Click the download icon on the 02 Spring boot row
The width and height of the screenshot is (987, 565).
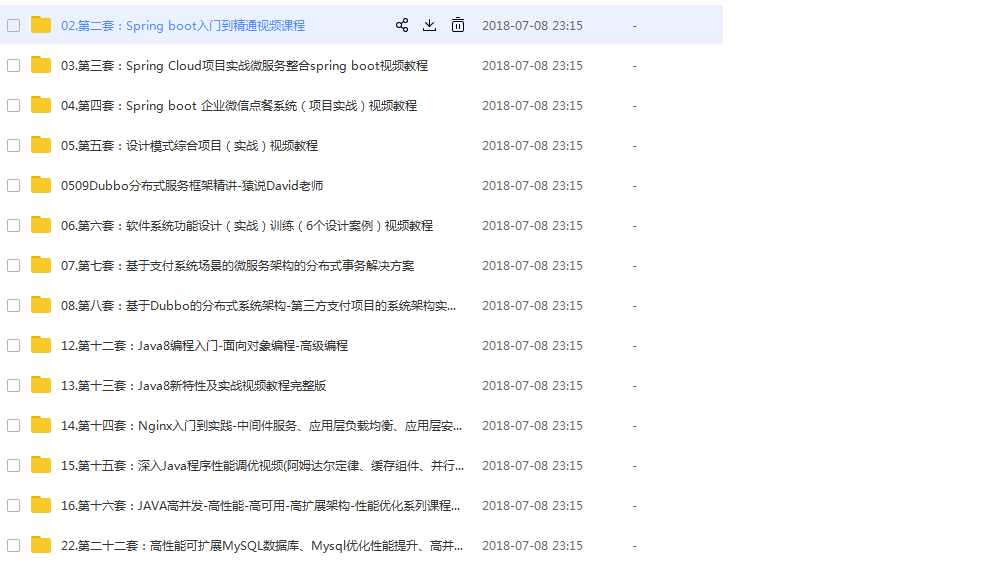click(429, 25)
